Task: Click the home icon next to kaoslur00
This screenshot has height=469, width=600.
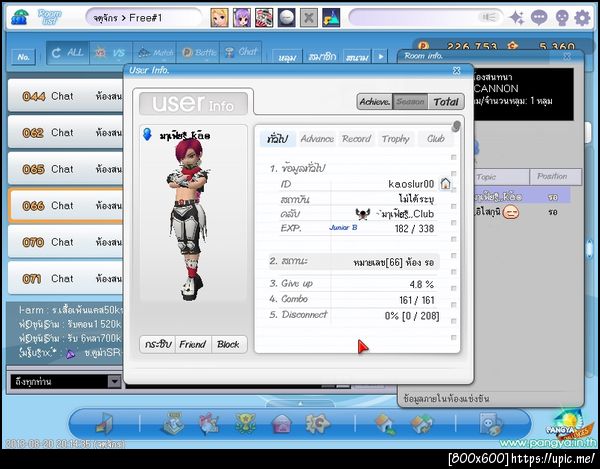Action: tap(445, 184)
